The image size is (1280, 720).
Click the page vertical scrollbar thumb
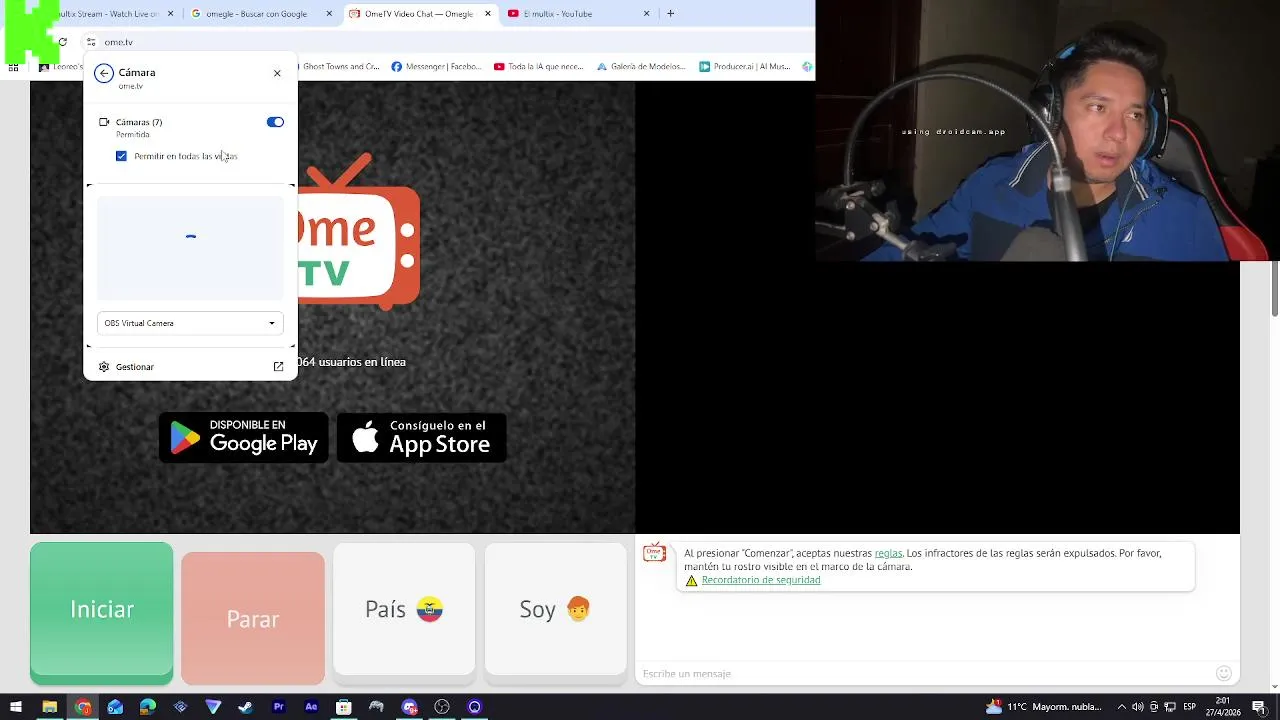1274,290
